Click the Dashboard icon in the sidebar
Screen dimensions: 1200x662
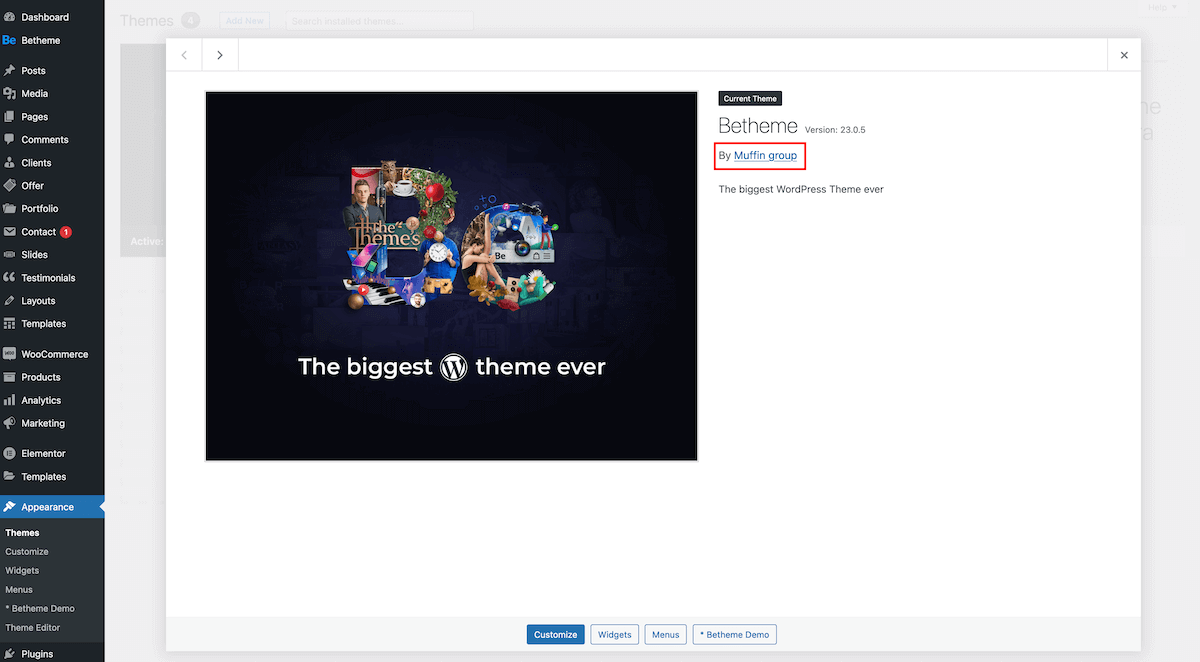click(x=9, y=17)
